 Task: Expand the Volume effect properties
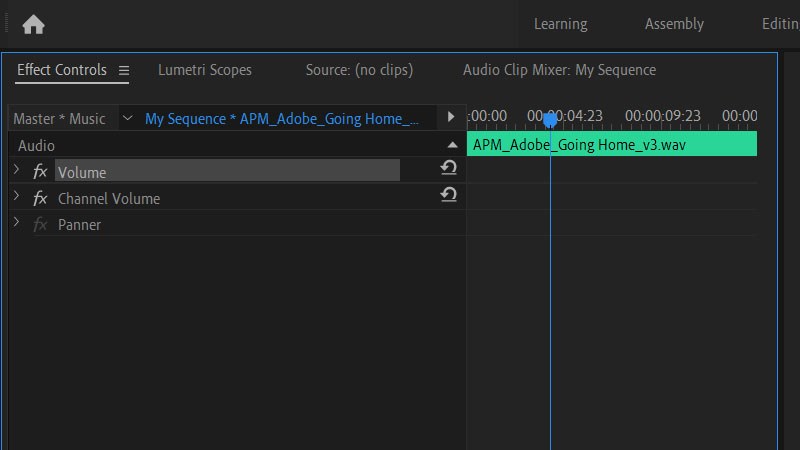click(x=16, y=170)
